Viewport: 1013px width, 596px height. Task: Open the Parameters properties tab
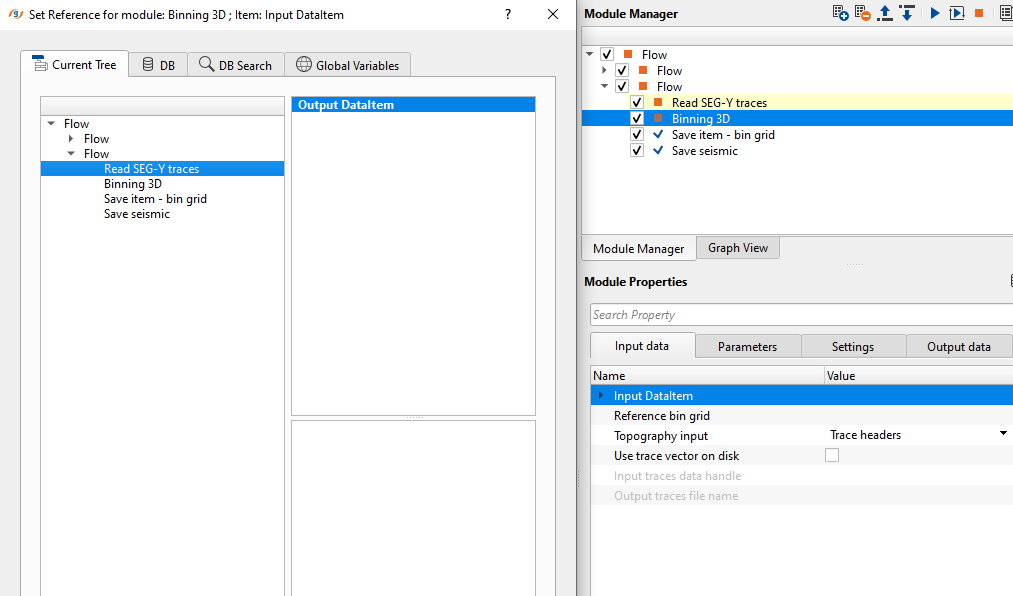[x=747, y=346]
